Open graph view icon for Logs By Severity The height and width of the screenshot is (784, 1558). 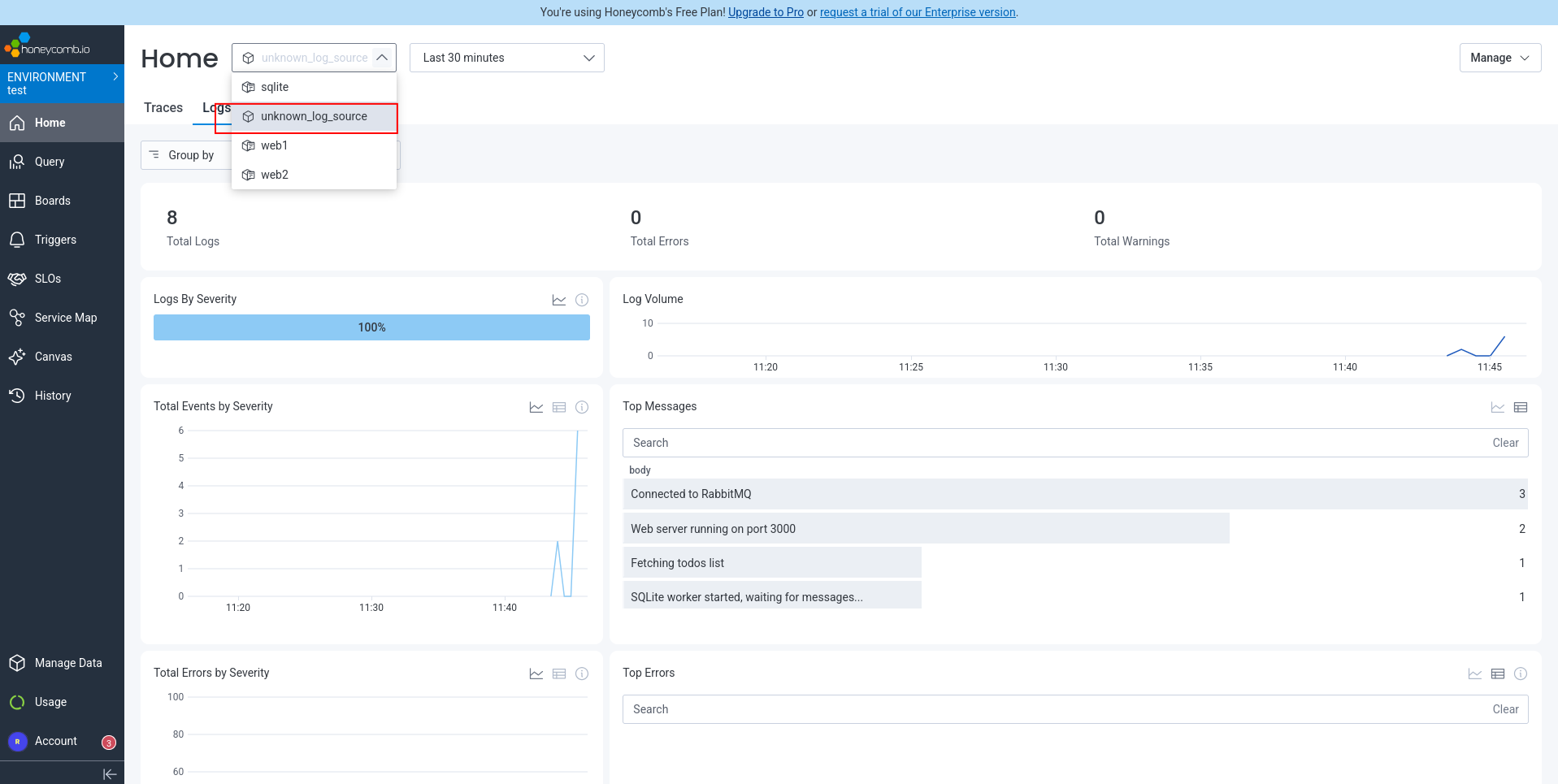(x=559, y=300)
